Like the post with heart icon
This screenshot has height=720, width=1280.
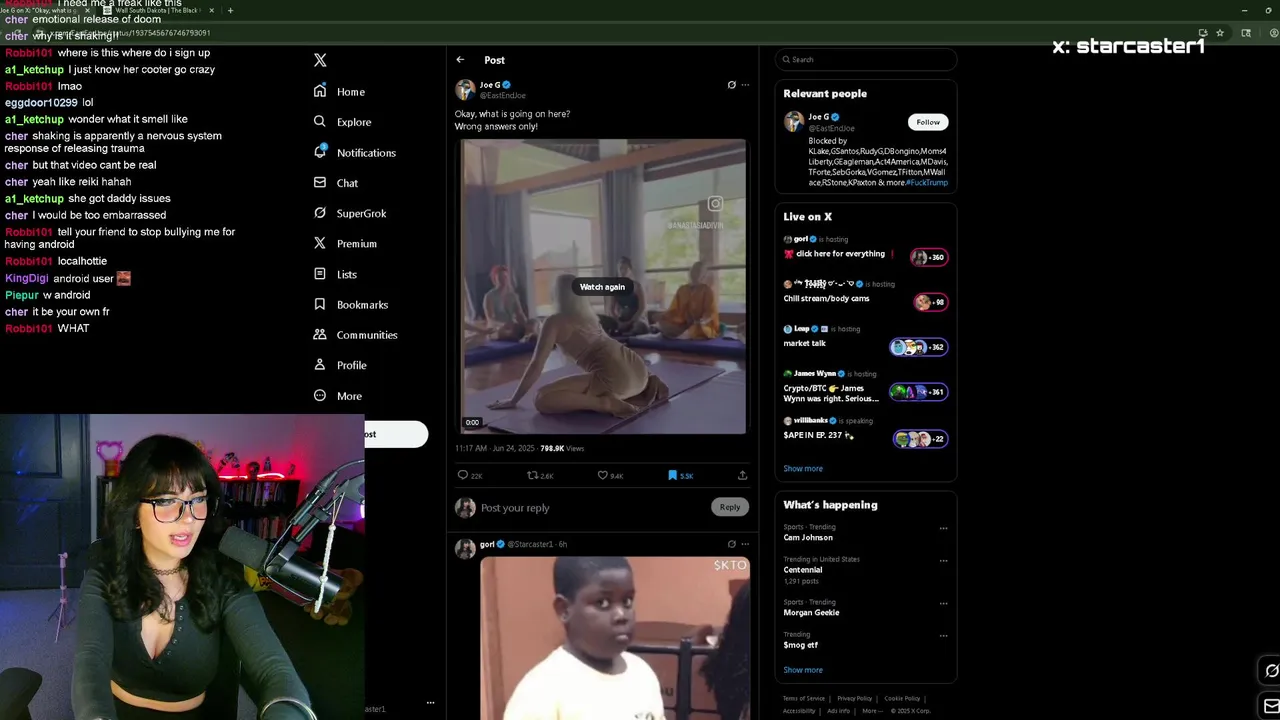coord(602,475)
